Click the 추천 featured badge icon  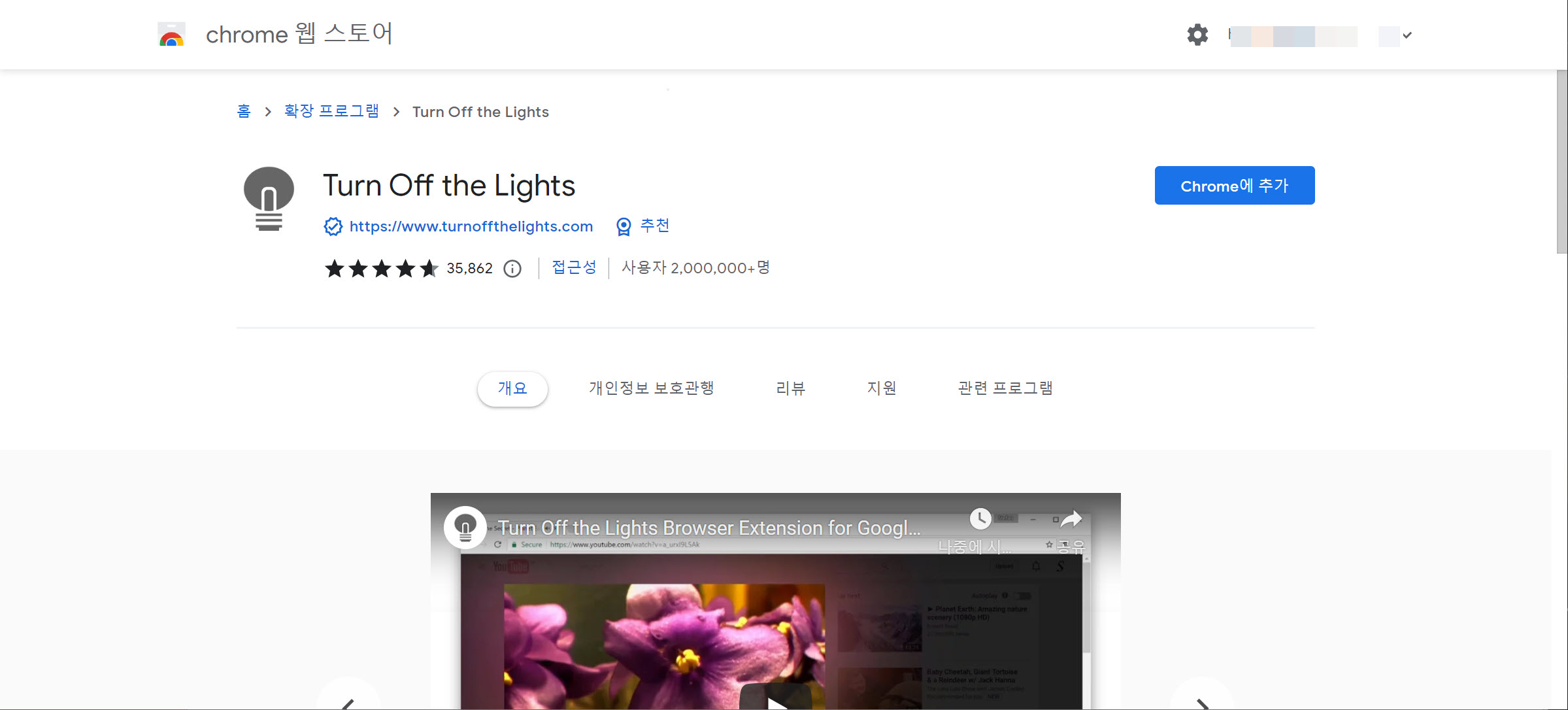click(x=623, y=226)
